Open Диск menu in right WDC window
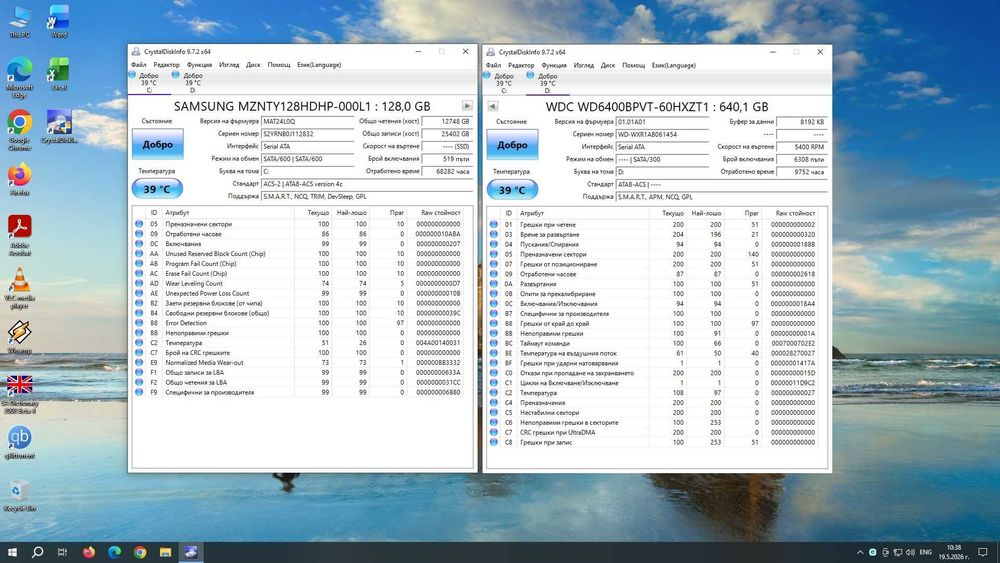Image resolution: width=1000 pixels, height=563 pixels. pyautogui.click(x=608, y=65)
